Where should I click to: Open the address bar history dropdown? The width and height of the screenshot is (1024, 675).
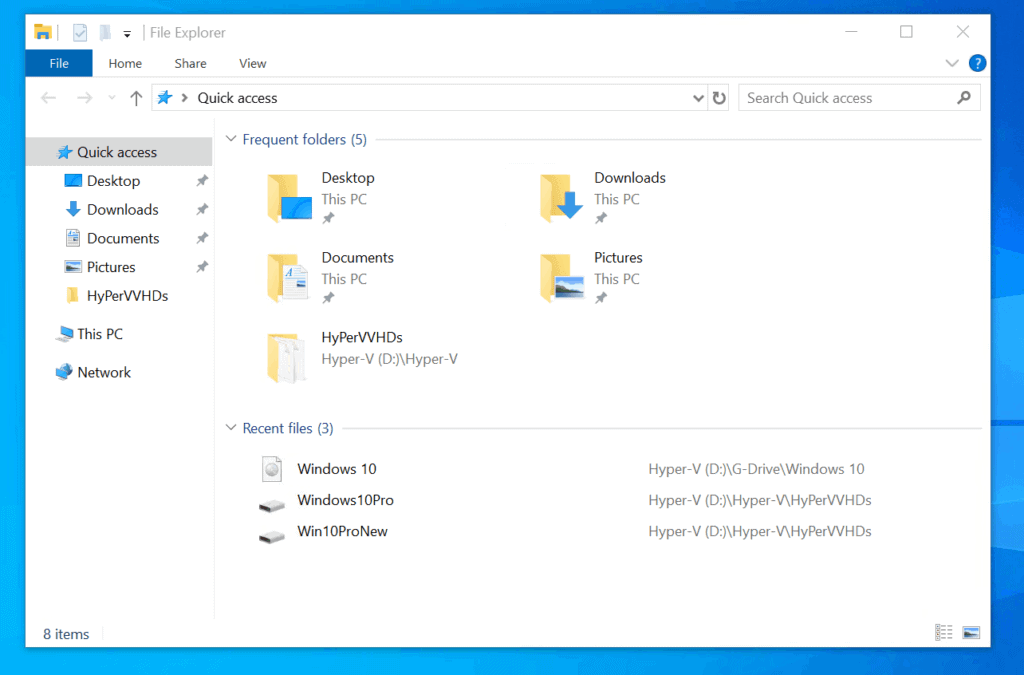698,98
